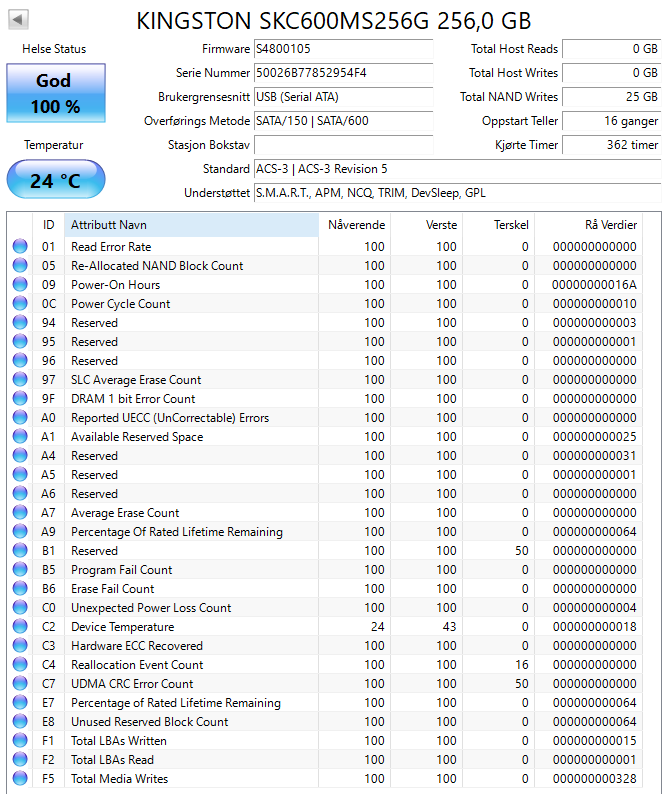Click the status orb for Erase Fail Count

point(20,588)
